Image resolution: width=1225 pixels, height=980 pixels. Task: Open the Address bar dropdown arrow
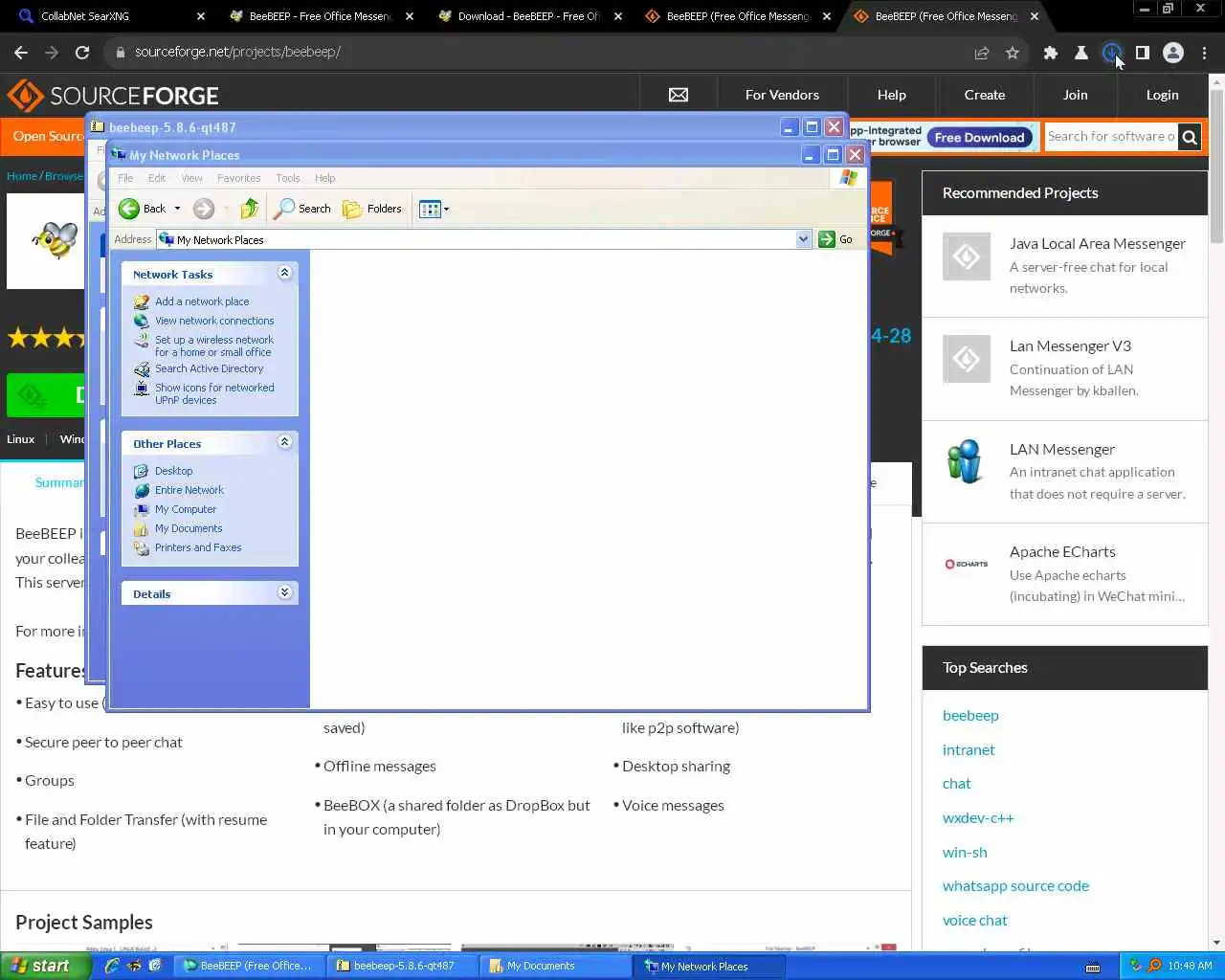[x=803, y=239]
